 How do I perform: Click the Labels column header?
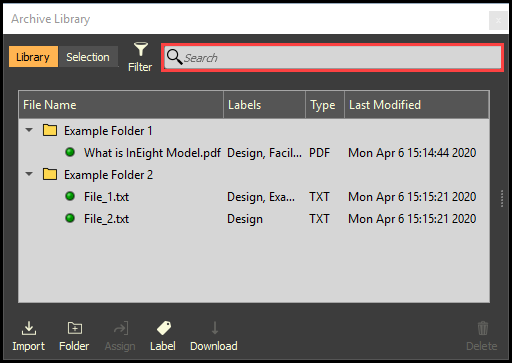264,105
